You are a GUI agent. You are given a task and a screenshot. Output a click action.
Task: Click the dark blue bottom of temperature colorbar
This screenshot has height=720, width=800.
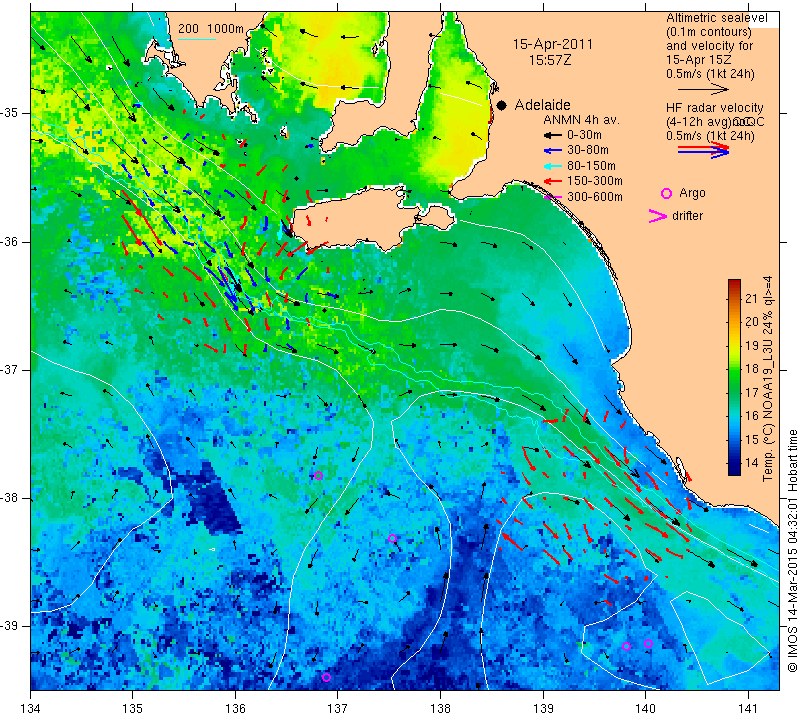[734, 470]
